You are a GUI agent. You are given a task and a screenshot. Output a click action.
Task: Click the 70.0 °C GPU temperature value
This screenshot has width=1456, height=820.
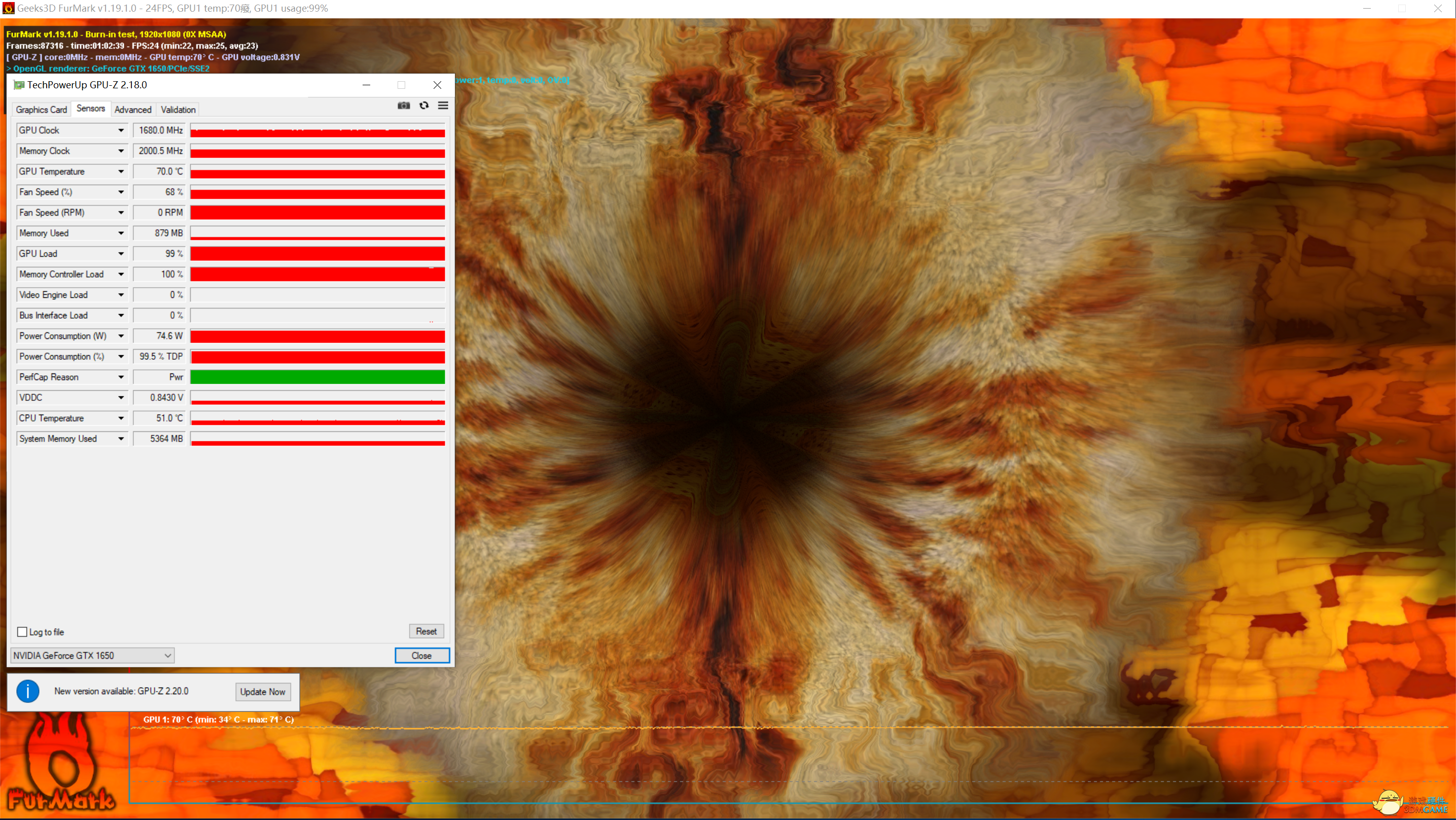click(x=159, y=172)
